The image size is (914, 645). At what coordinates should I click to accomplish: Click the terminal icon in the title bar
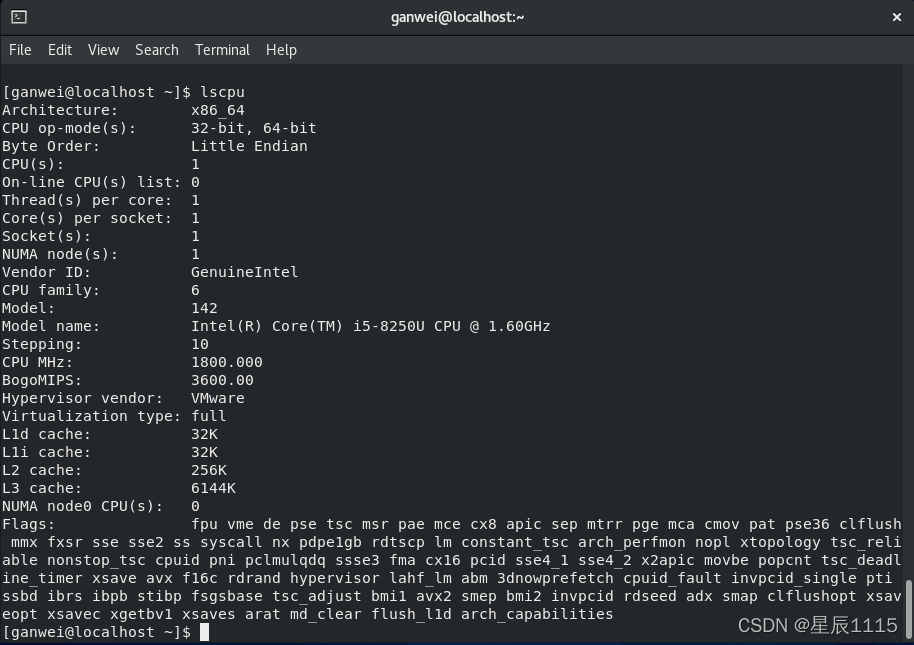[x=19, y=17]
